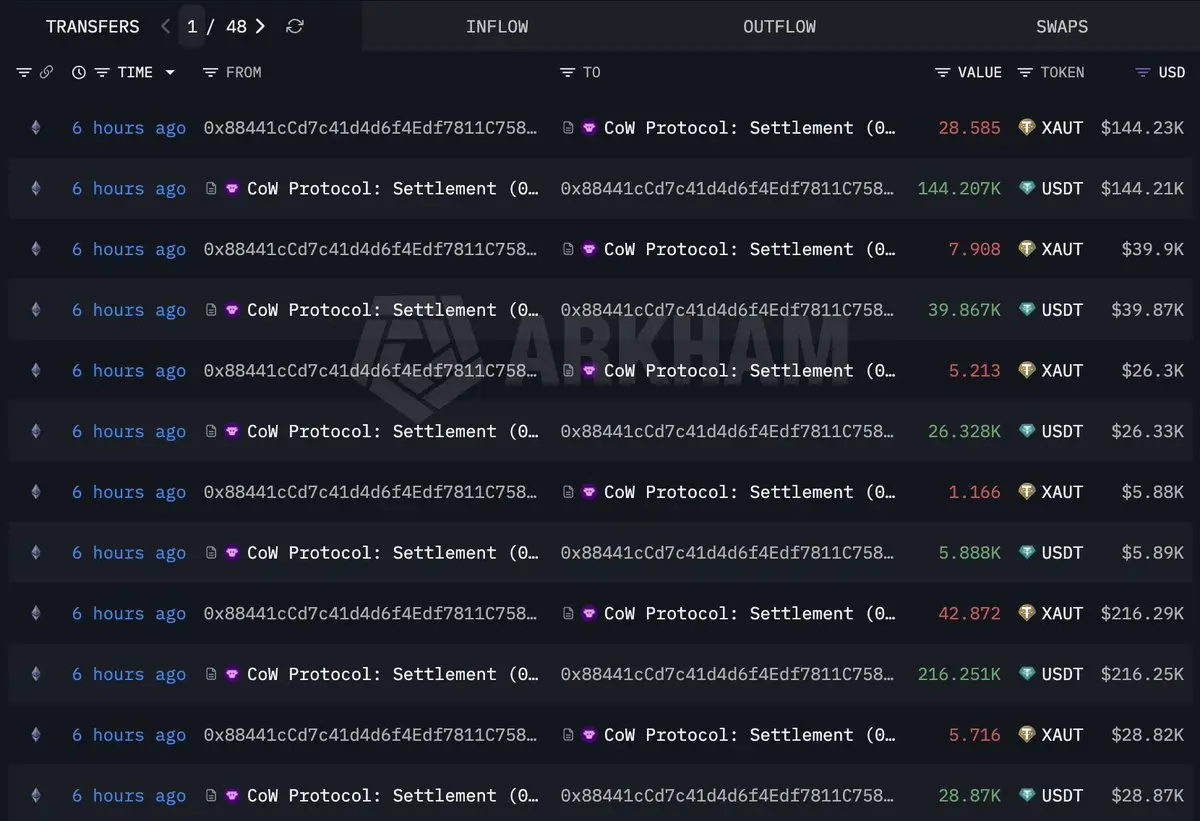
Task: Click contract document icon in the 39.867K row
Action: click(x=211, y=310)
